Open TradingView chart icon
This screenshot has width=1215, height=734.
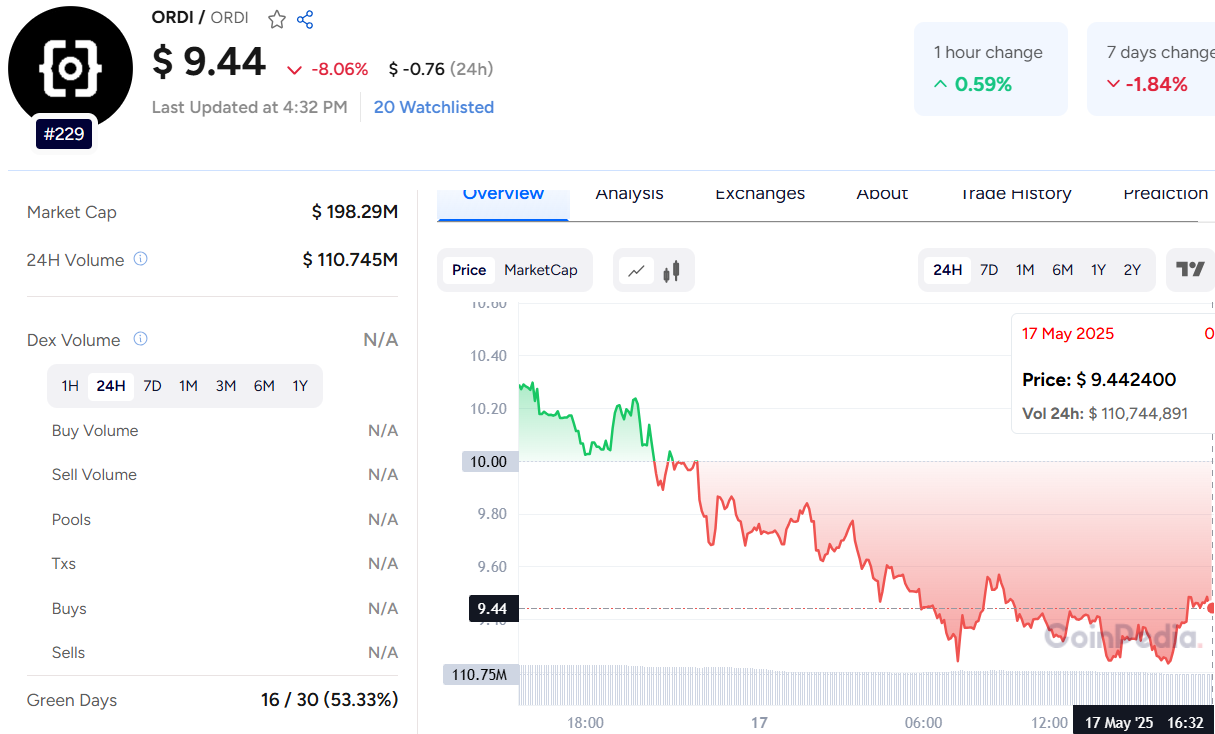pyautogui.click(x=1190, y=269)
